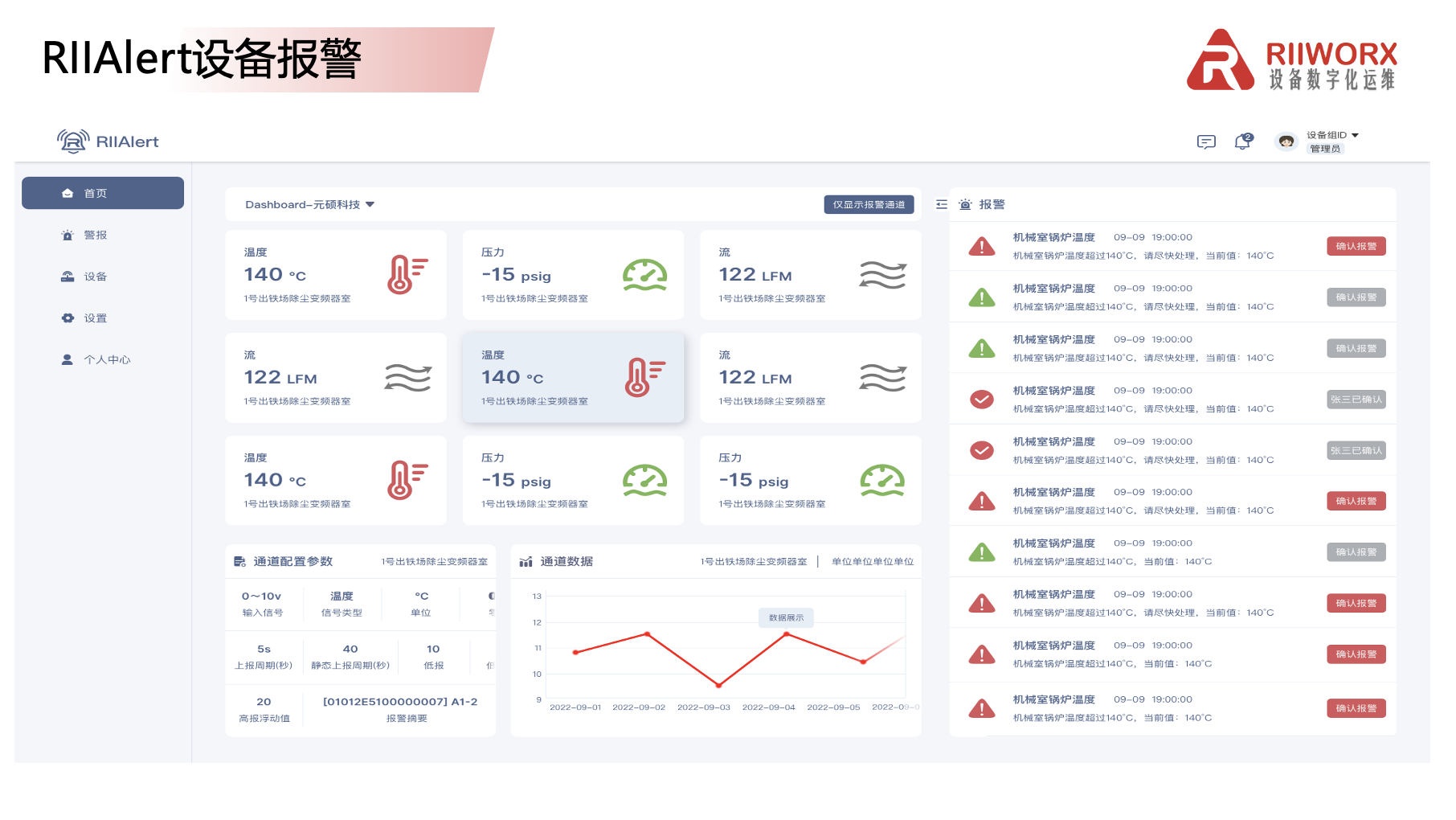The height and width of the screenshot is (820, 1456).
Task: Open 设备 in the sidebar
Action: [95, 277]
